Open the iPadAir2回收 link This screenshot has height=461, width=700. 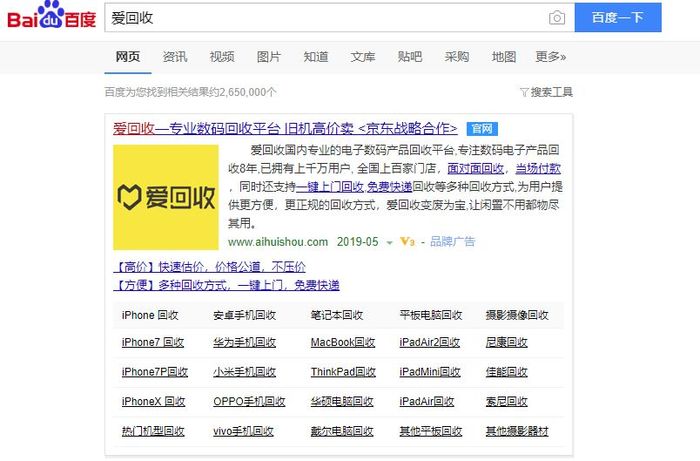click(429, 342)
